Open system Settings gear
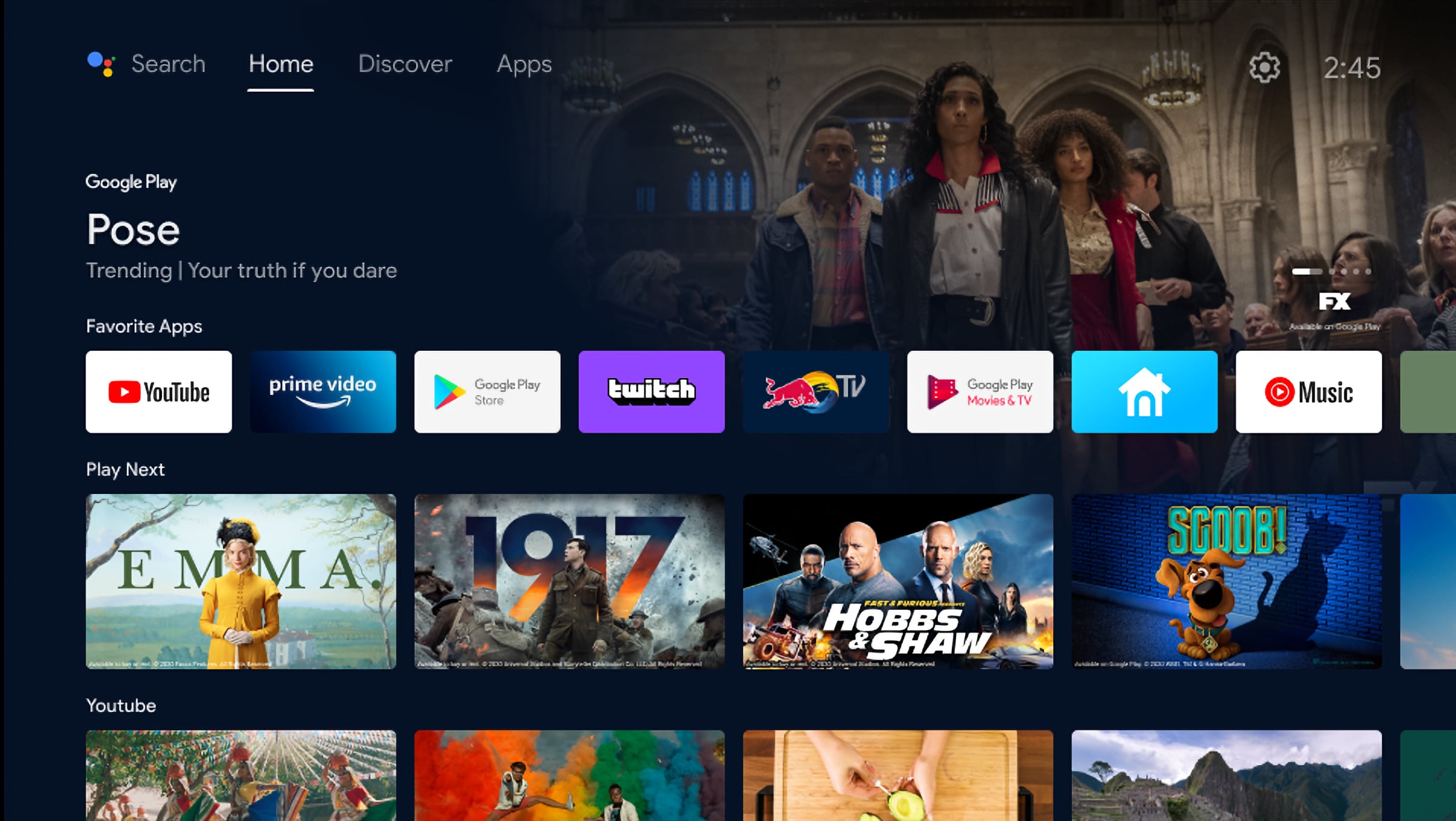Viewport: 1456px width, 821px height. tap(1264, 66)
